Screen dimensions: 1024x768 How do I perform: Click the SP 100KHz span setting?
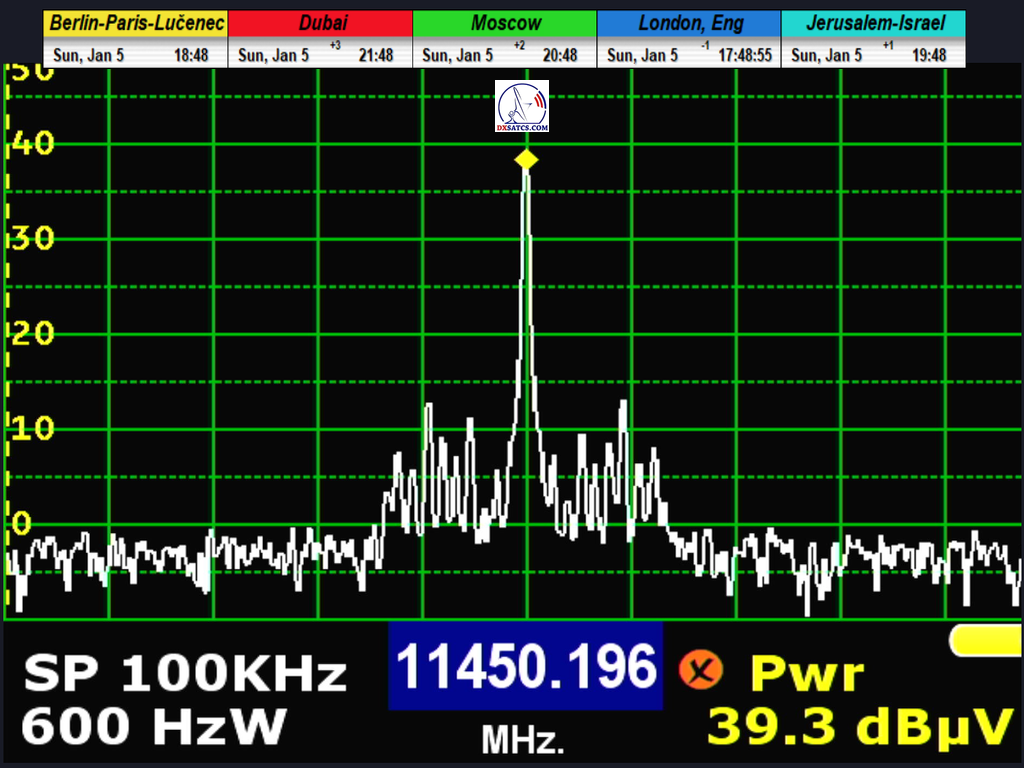[x=185, y=675]
